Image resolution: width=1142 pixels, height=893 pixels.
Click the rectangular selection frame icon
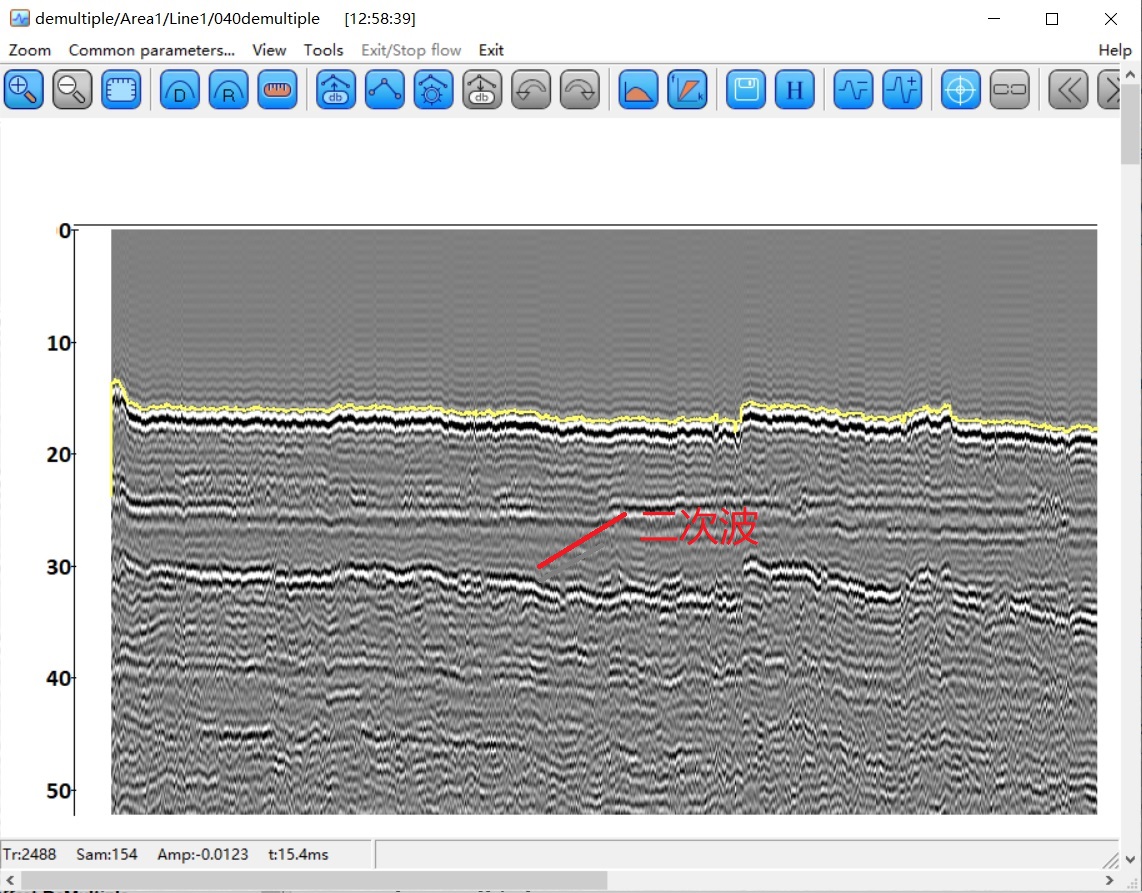tap(121, 90)
